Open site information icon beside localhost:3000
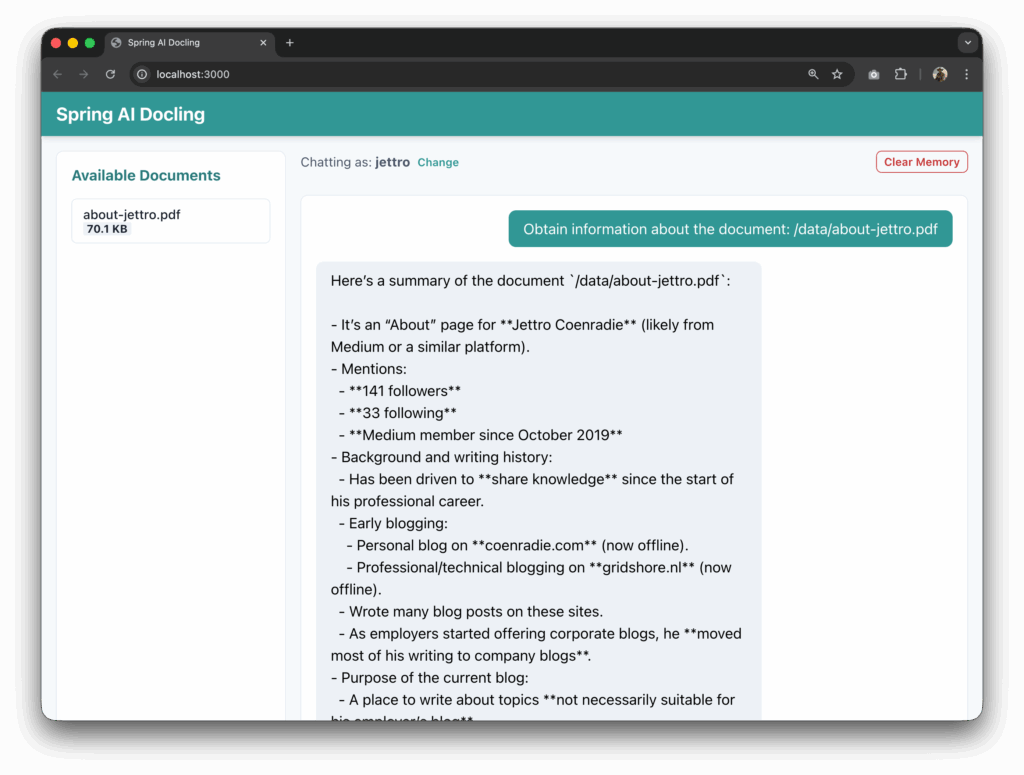1024x775 pixels. 141,74
